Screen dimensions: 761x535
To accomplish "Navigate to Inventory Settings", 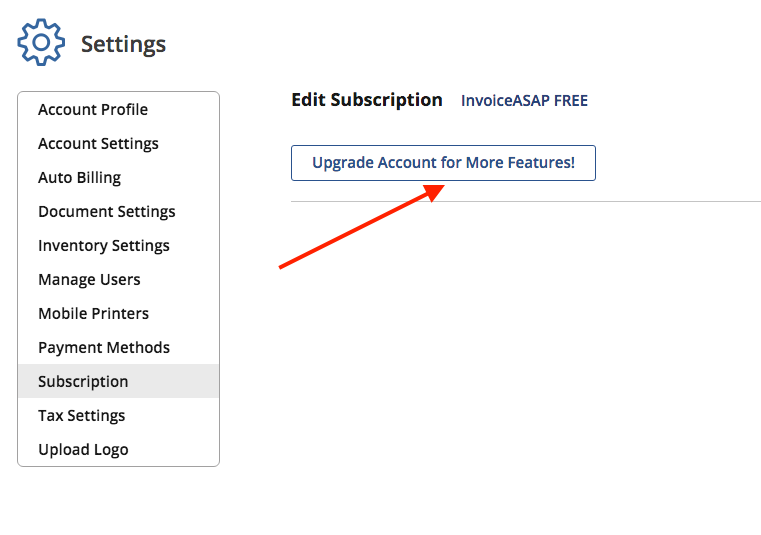I will coord(104,246).
